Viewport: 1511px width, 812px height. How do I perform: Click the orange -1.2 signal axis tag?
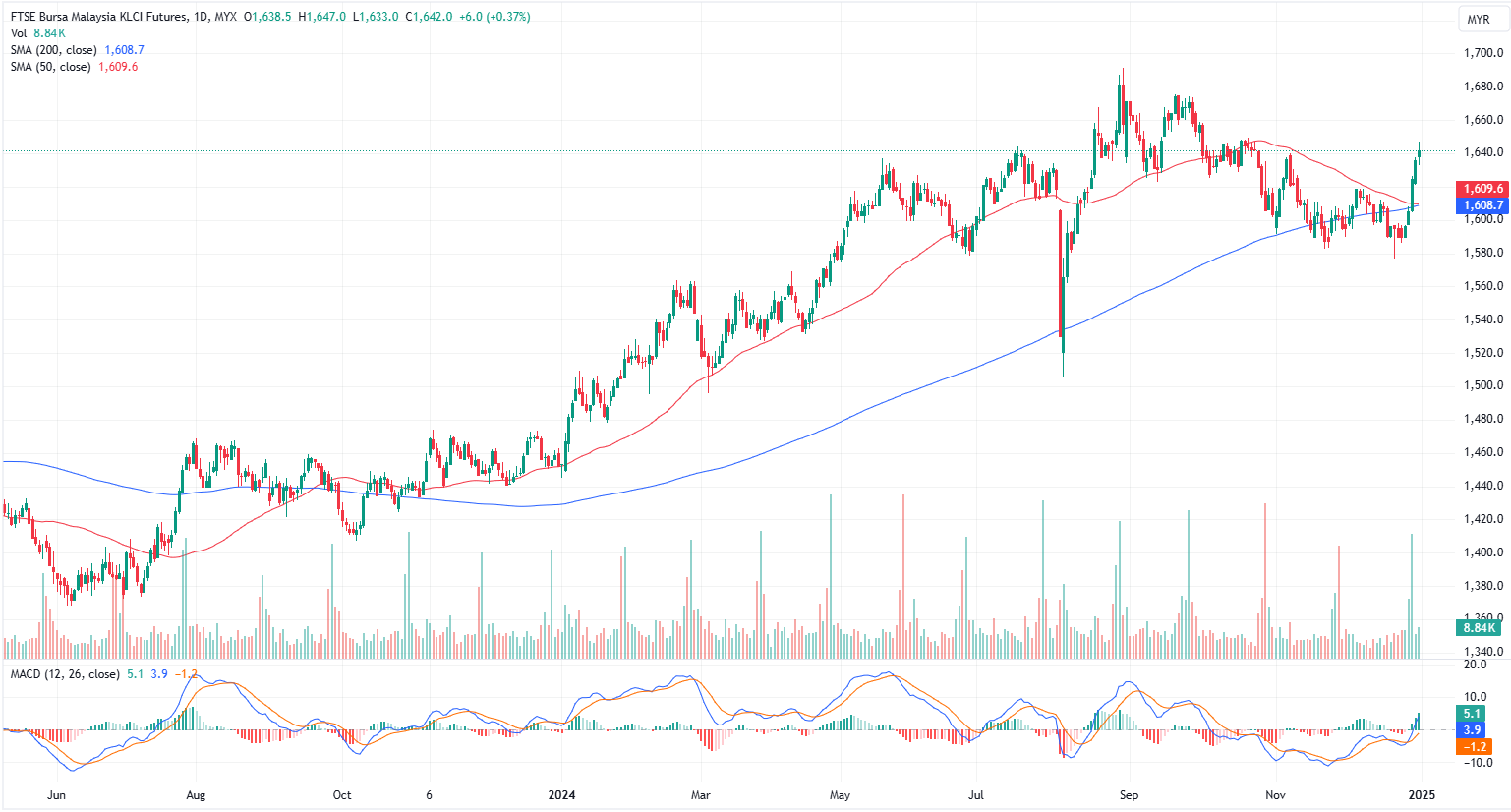[1474, 747]
